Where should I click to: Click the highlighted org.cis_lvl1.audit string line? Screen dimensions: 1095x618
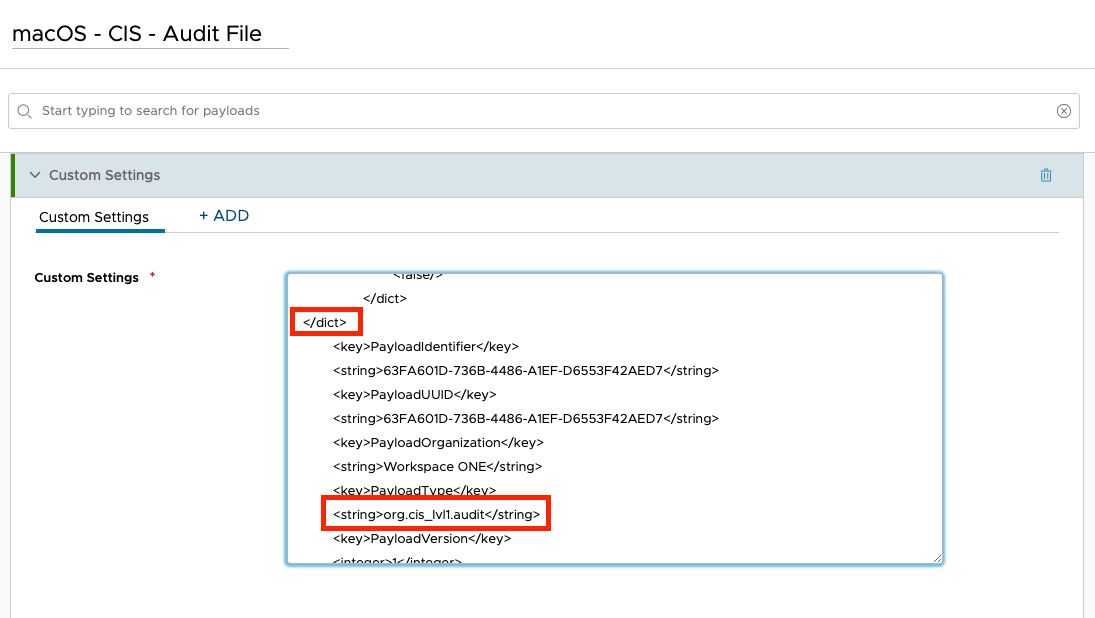point(436,513)
